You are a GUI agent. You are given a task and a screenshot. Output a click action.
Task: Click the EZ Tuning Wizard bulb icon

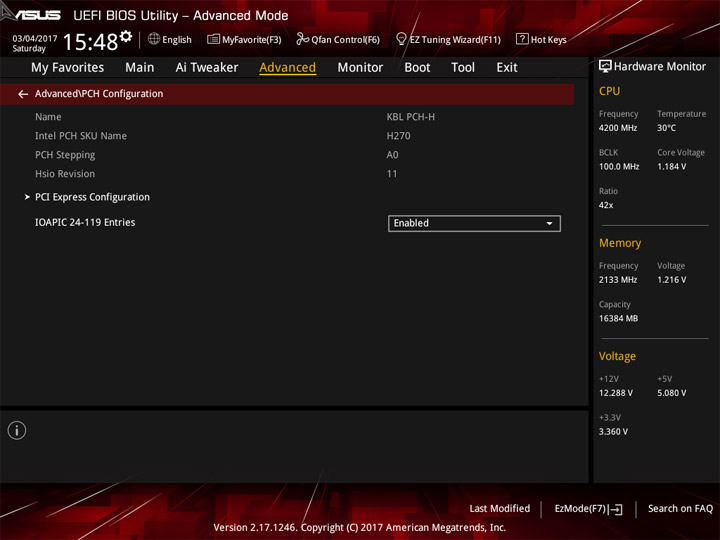click(x=401, y=39)
